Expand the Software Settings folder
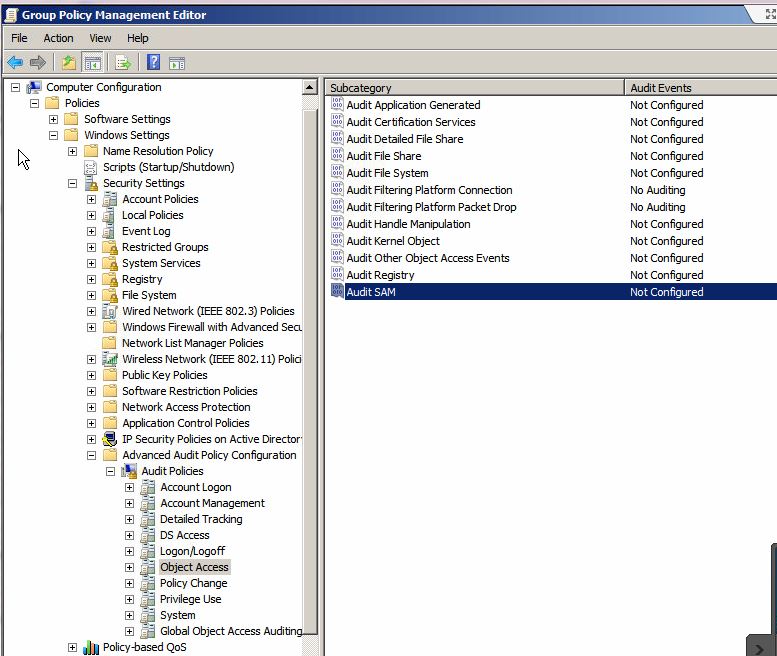The width and height of the screenshot is (777, 656). [x=53, y=119]
